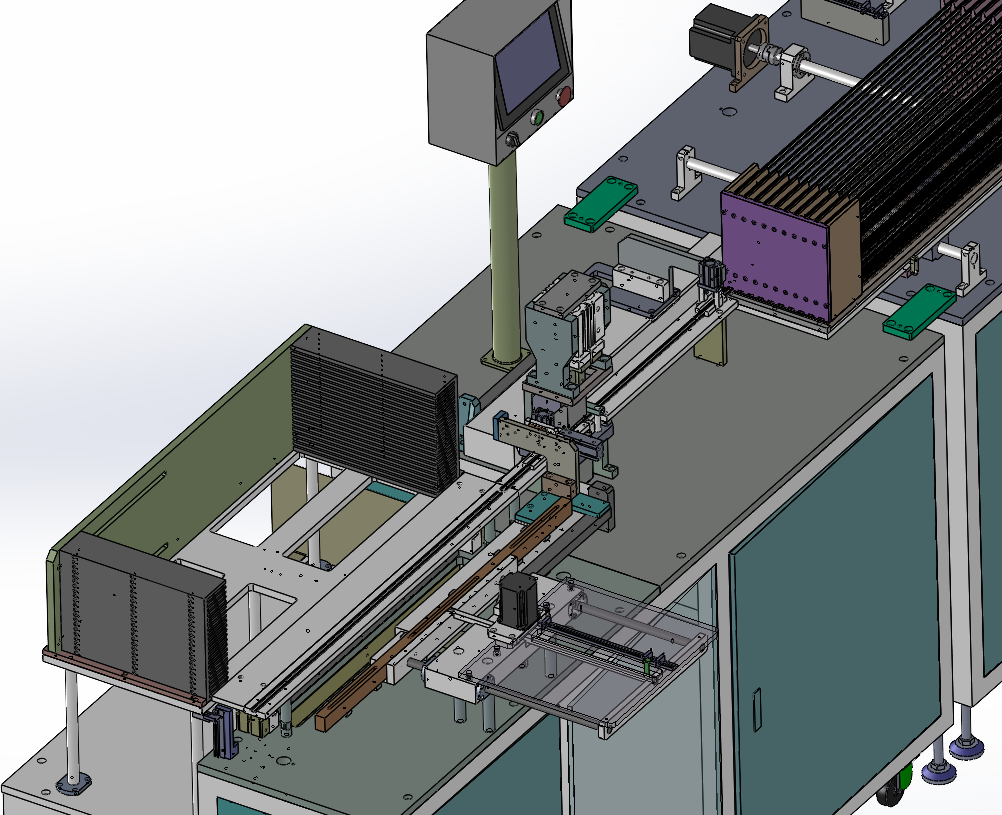Click the green button on the control box
This screenshot has width=1002, height=815.
(x=537, y=118)
